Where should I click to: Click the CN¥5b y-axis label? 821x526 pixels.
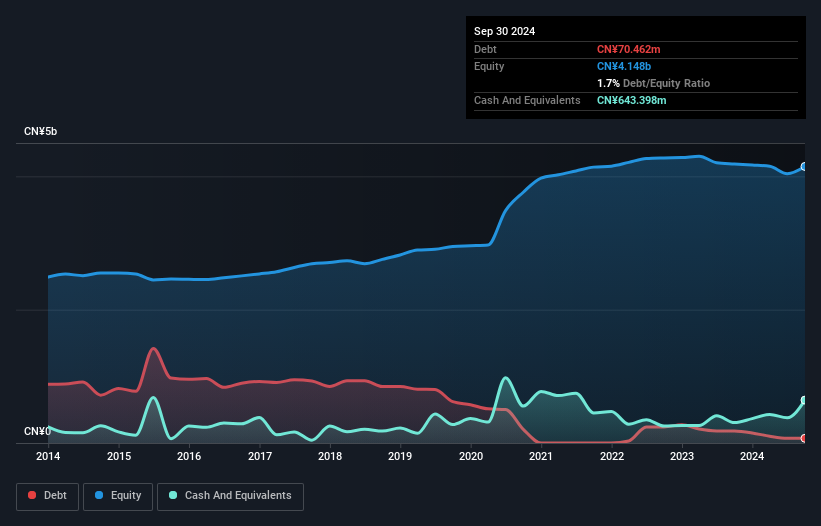[x=41, y=132]
